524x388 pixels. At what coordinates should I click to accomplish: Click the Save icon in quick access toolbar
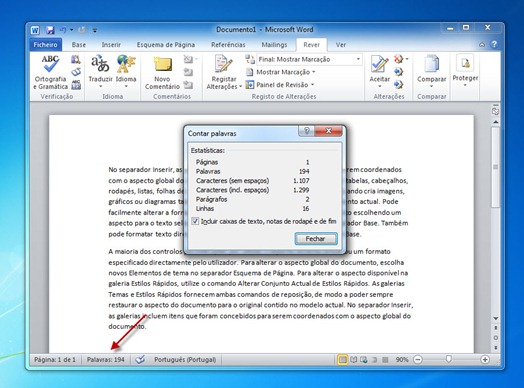(x=50, y=30)
